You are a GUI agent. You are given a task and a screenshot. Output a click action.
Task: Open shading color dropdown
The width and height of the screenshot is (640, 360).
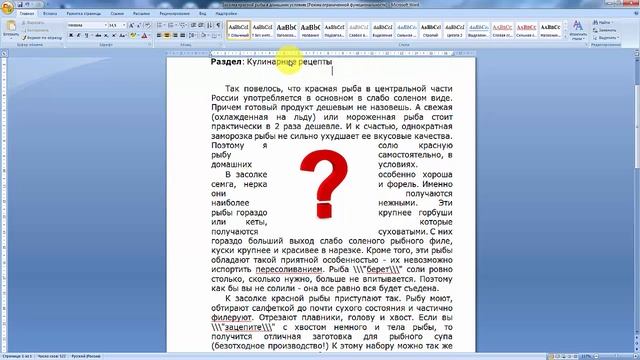pyautogui.click(x=204, y=36)
